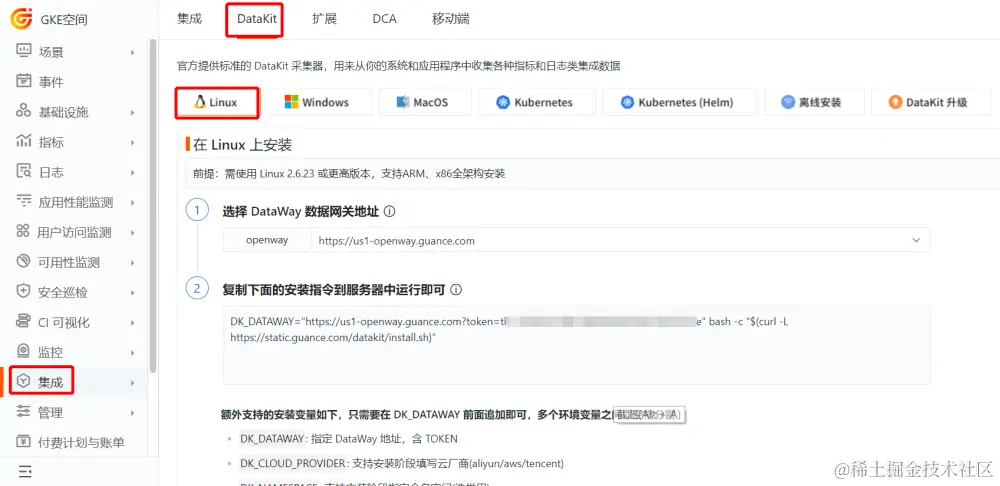The image size is (1000, 486).
Task: Switch to the 集成 top tab
Action: pyautogui.click(x=189, y=18)
